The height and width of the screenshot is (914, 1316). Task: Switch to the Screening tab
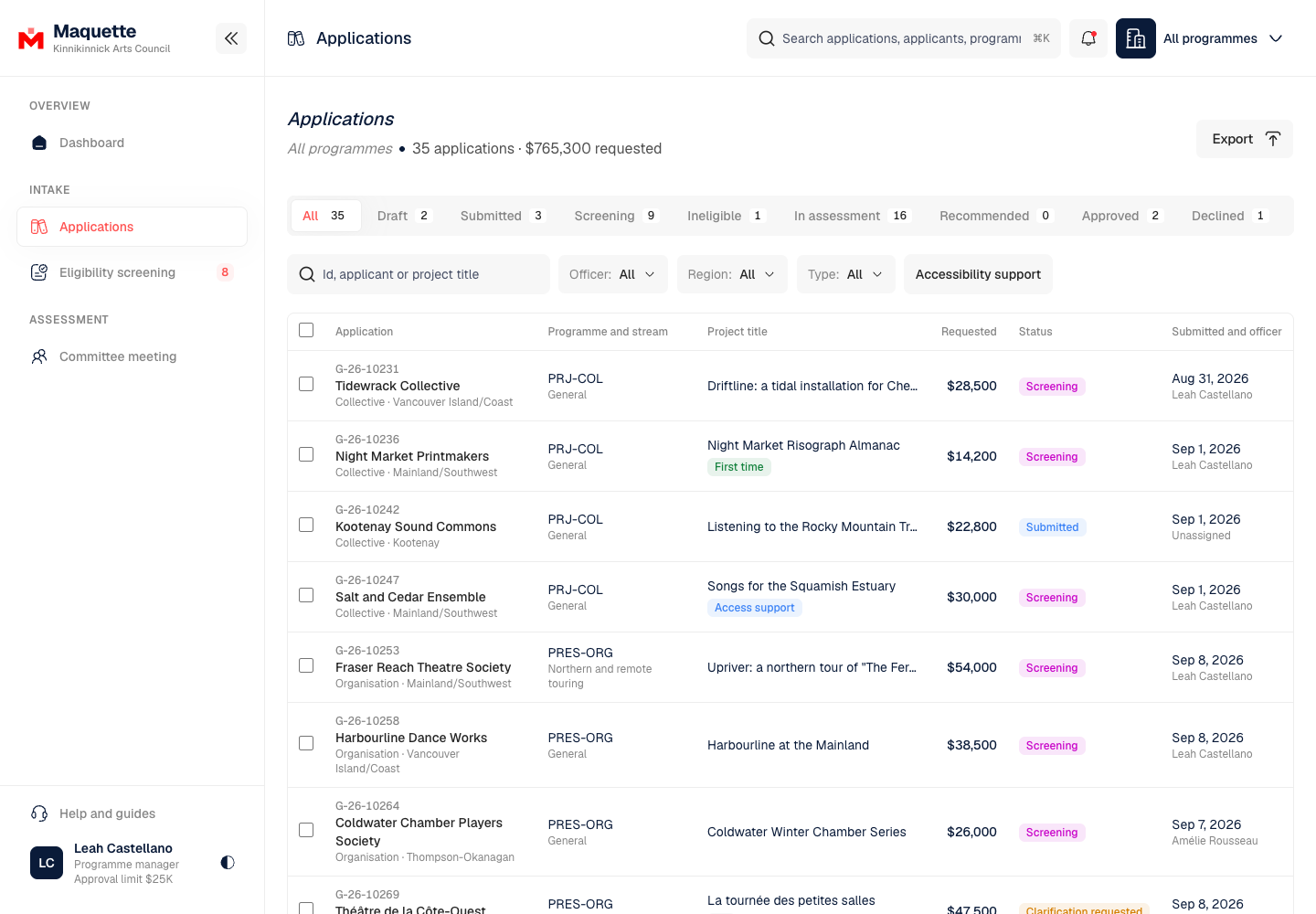616,216
